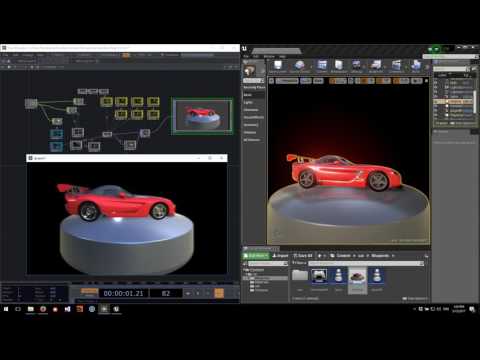Click the Save Current icon in Unreal toolbar
This screenshot has height=360, width=480.
point(278,66)
